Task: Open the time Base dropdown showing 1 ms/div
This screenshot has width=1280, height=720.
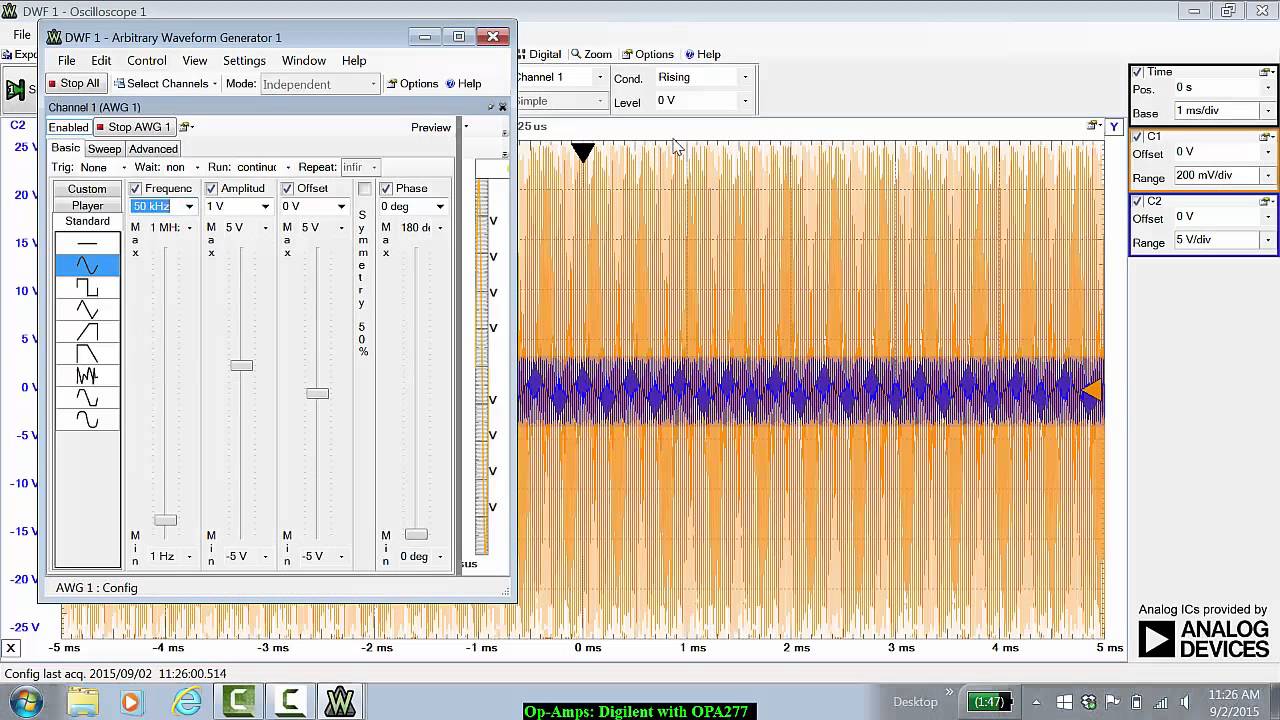Action: (1268, 111)
